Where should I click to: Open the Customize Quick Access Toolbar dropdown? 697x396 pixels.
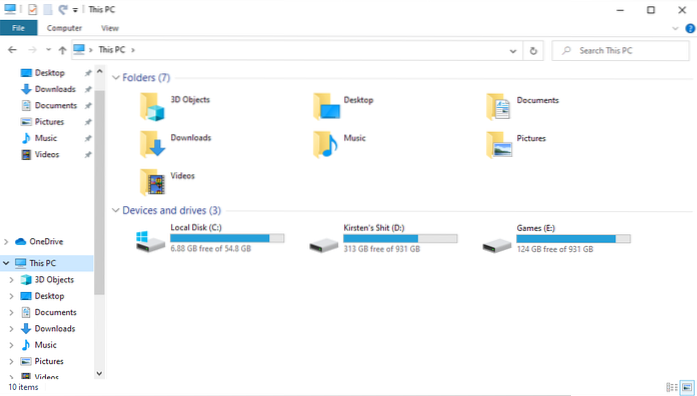click(x=75, y=10)
